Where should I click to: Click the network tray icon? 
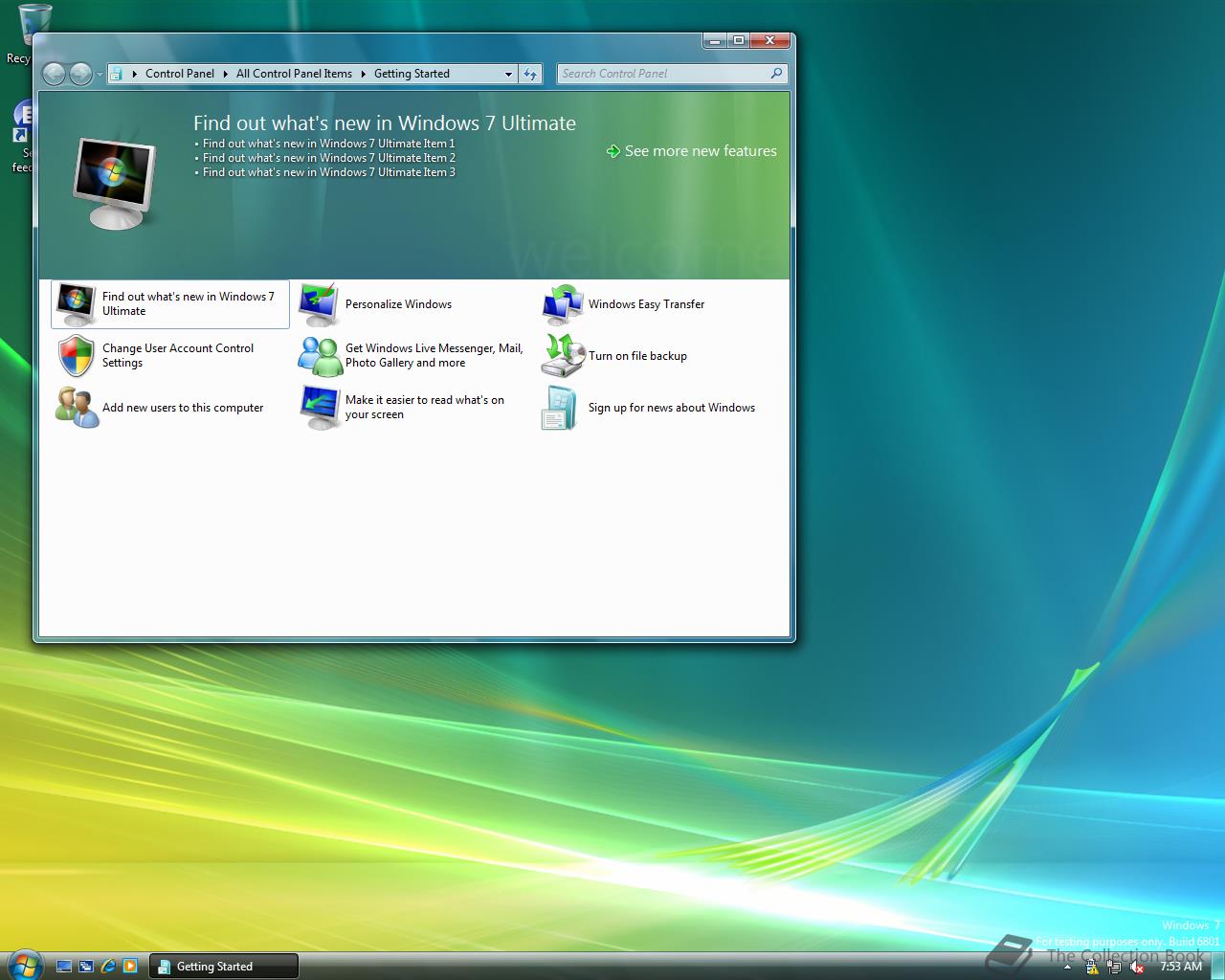(x=1114, y=967)
